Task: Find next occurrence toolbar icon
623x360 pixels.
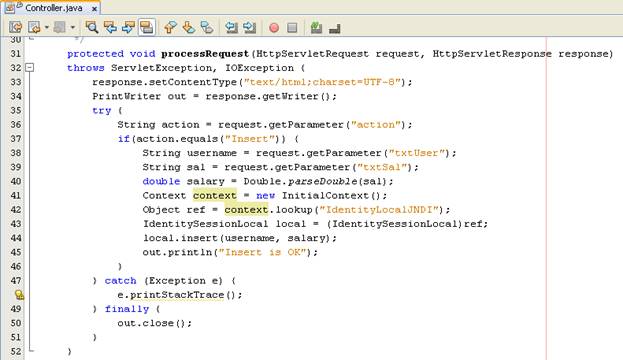Action: coord(128,27)
